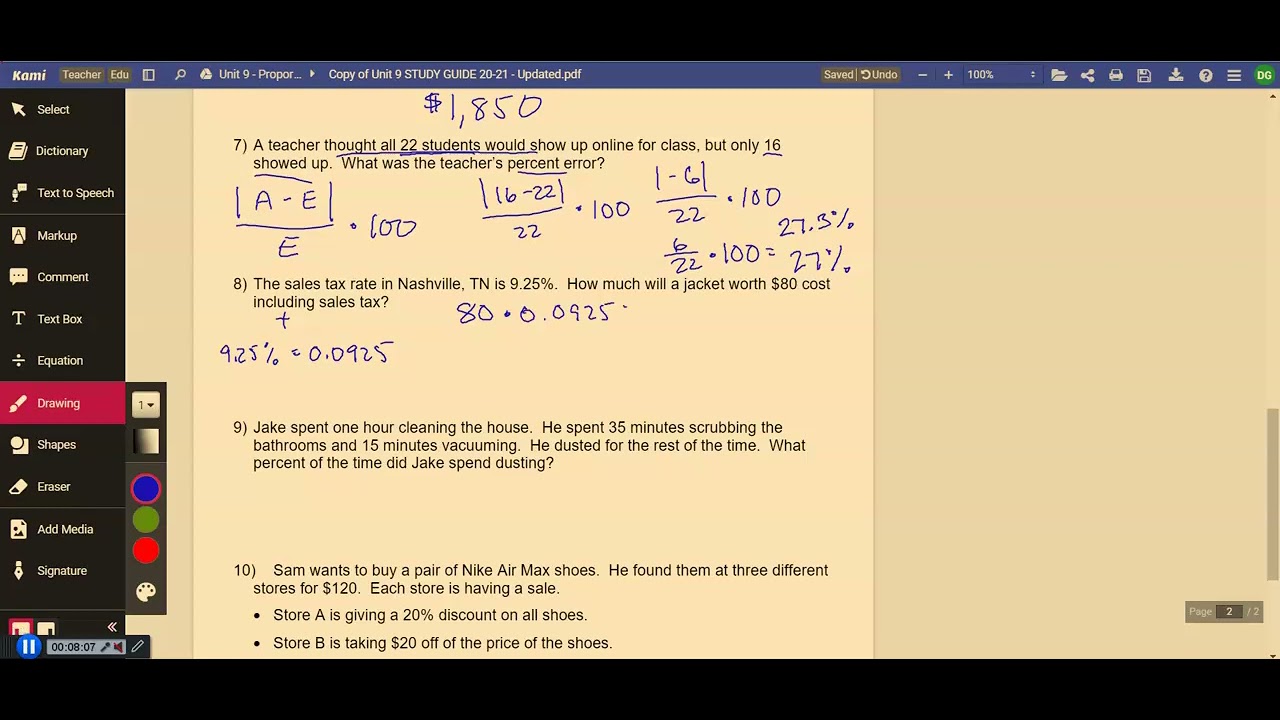Pick the blue drawing color
The height and width of the screenshot is (720, 1280).
(146, 489)
